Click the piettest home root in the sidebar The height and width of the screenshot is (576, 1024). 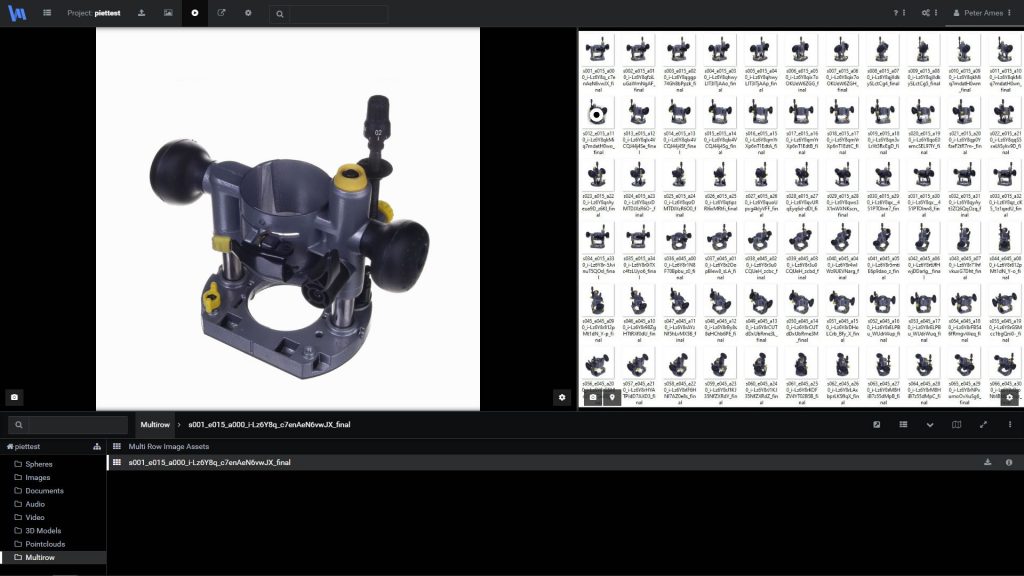24,447
